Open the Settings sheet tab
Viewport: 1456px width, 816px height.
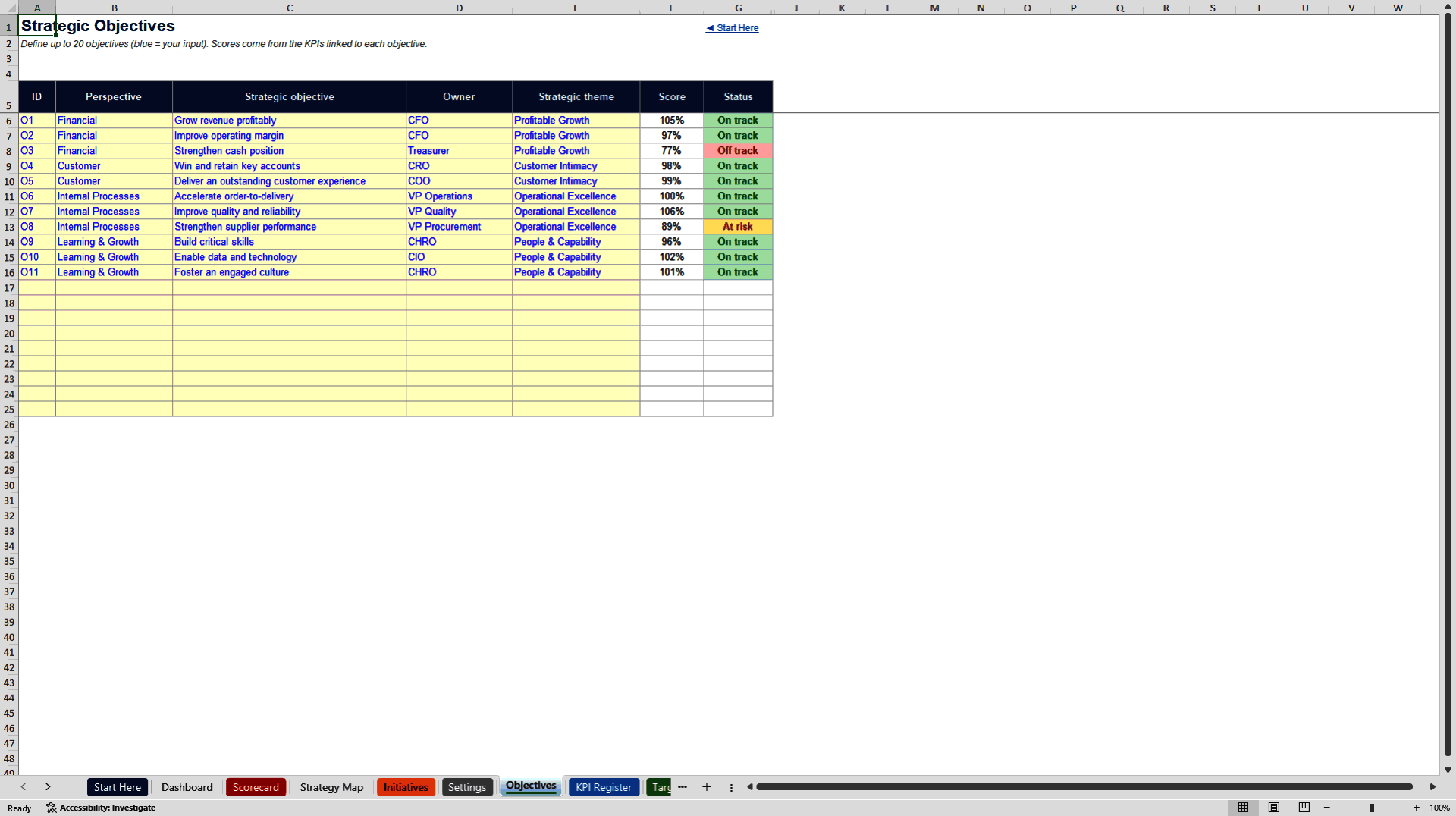click(x=466, y=787)
